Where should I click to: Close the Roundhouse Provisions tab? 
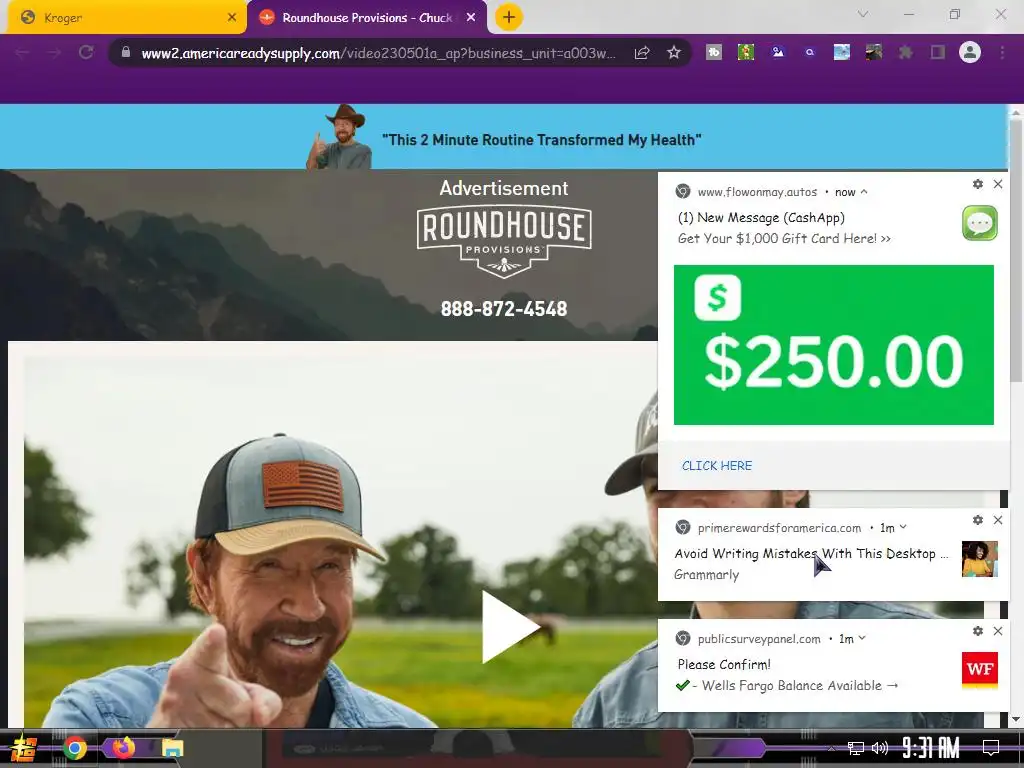click(x=471, y=18)
